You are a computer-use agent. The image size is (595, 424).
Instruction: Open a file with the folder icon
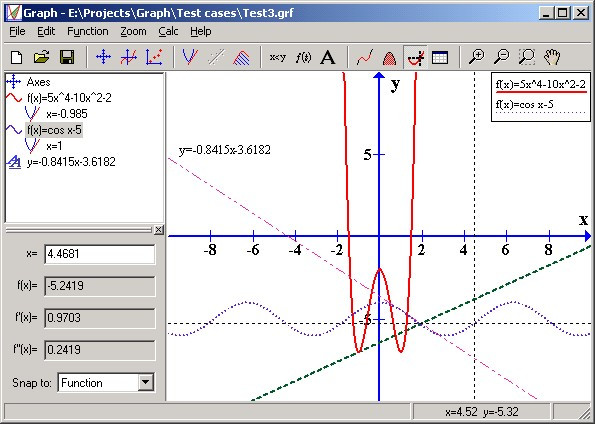point(41,58)
